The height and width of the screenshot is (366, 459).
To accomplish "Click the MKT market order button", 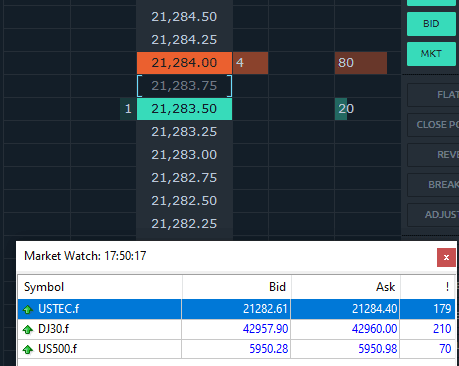I will tap(431, 54).
